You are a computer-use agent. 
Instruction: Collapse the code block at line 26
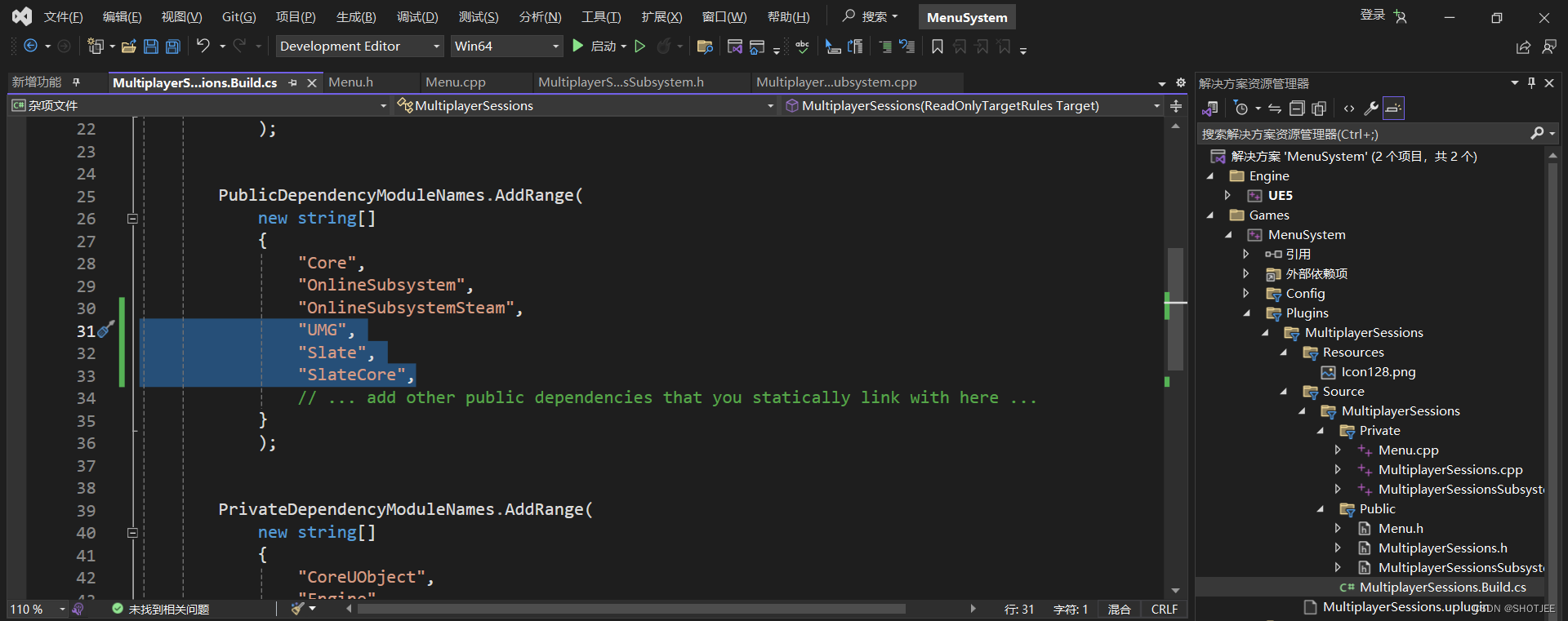tap(132, 219)
